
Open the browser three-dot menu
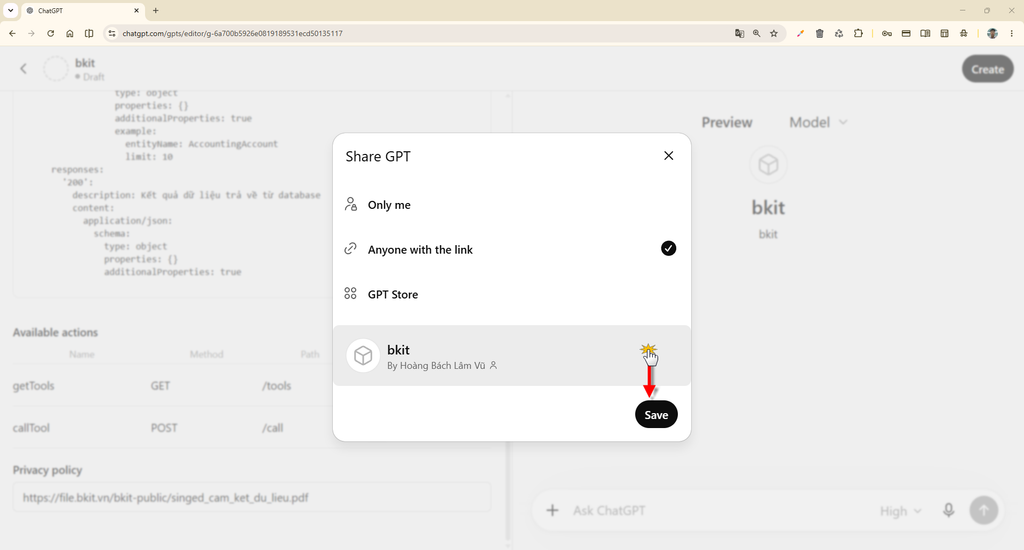tap(1012, 33)
